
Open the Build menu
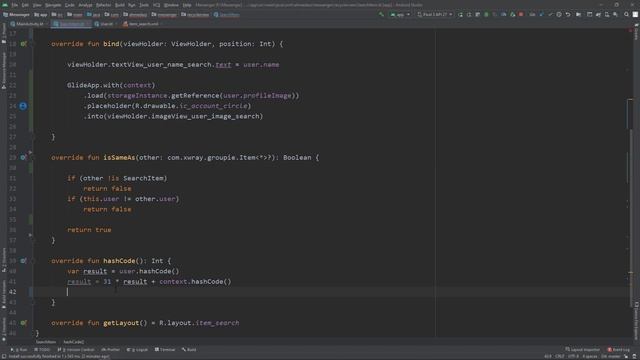coord(120,5)
